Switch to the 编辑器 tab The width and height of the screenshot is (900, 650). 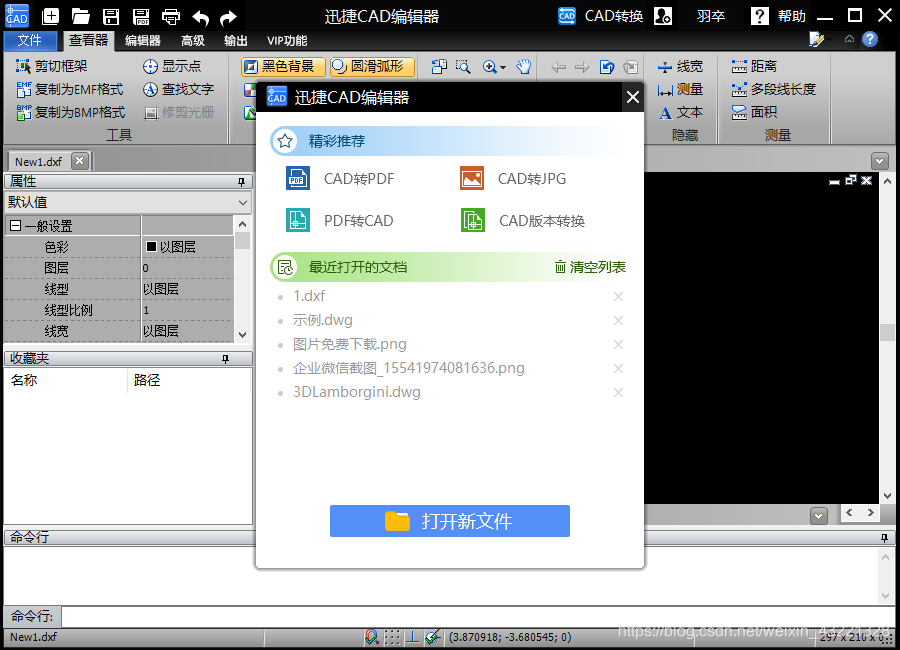(x=143, y=41)
